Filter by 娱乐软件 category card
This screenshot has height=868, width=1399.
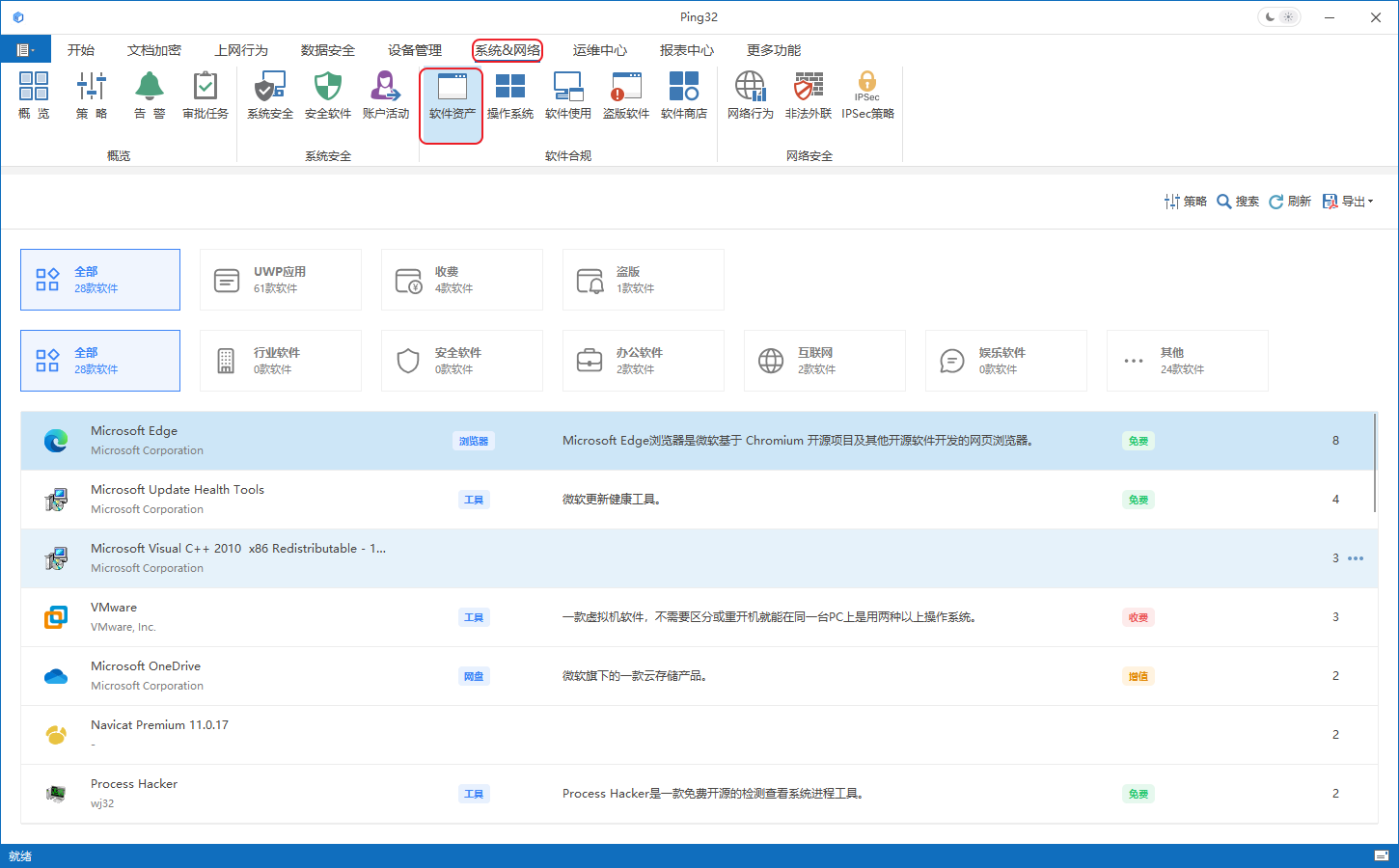(x=1006, y=361)
